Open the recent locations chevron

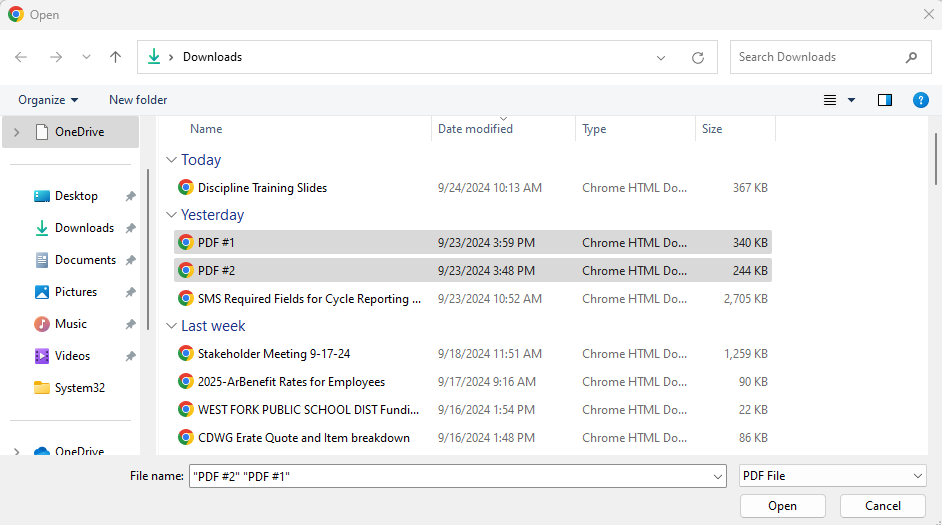pos(87,57)
